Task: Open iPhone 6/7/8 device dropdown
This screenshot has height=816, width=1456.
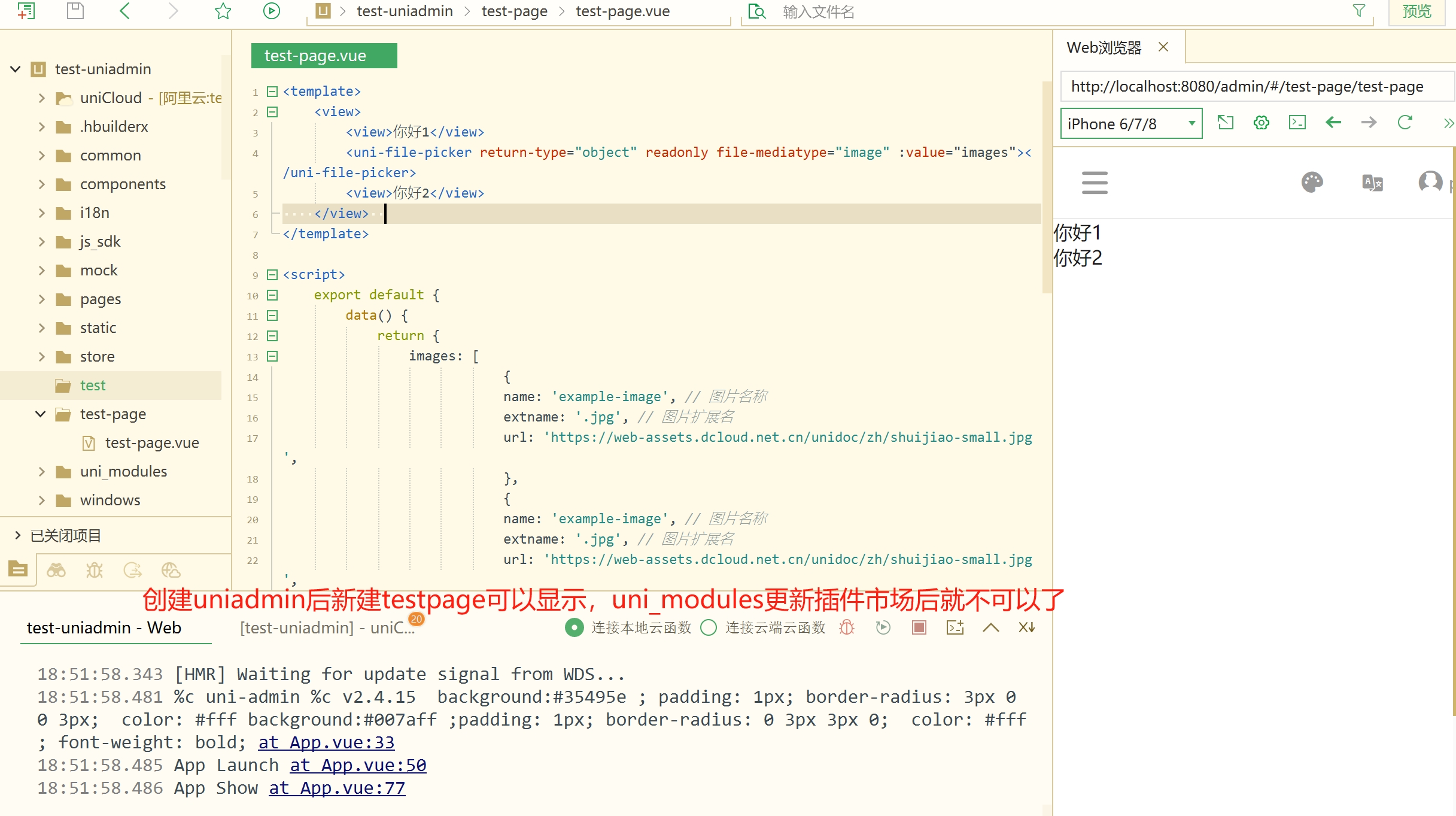Action: click(1130, 124)
